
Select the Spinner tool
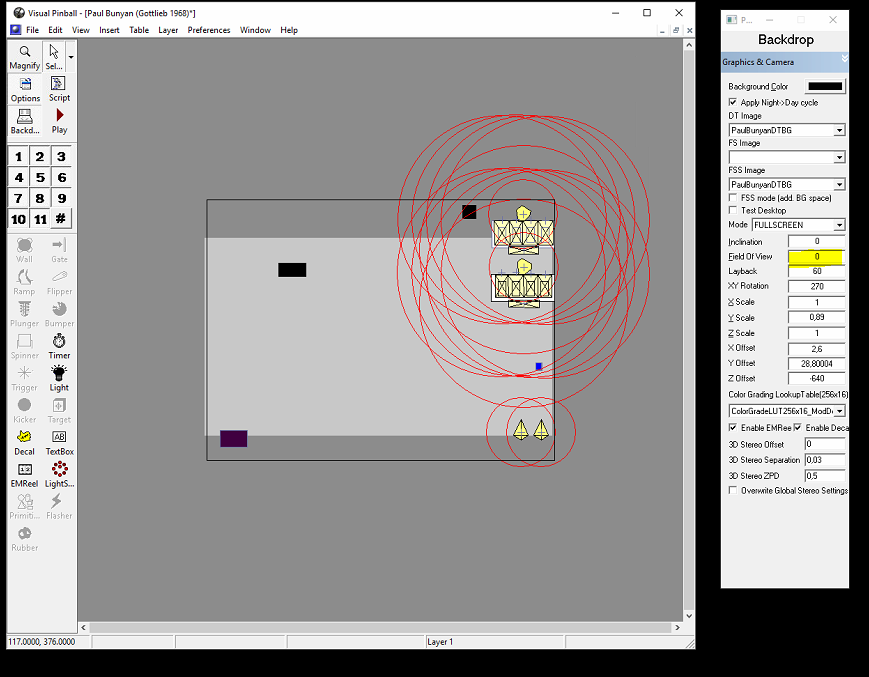point(24,347)
